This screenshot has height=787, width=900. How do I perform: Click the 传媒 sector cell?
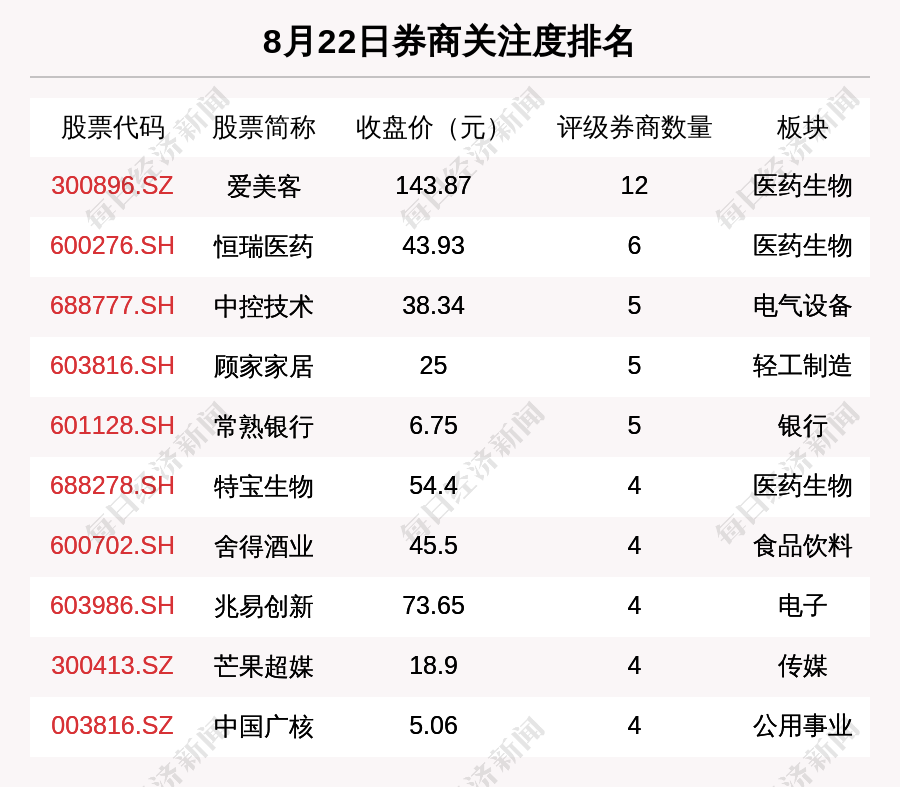point(802,666)
